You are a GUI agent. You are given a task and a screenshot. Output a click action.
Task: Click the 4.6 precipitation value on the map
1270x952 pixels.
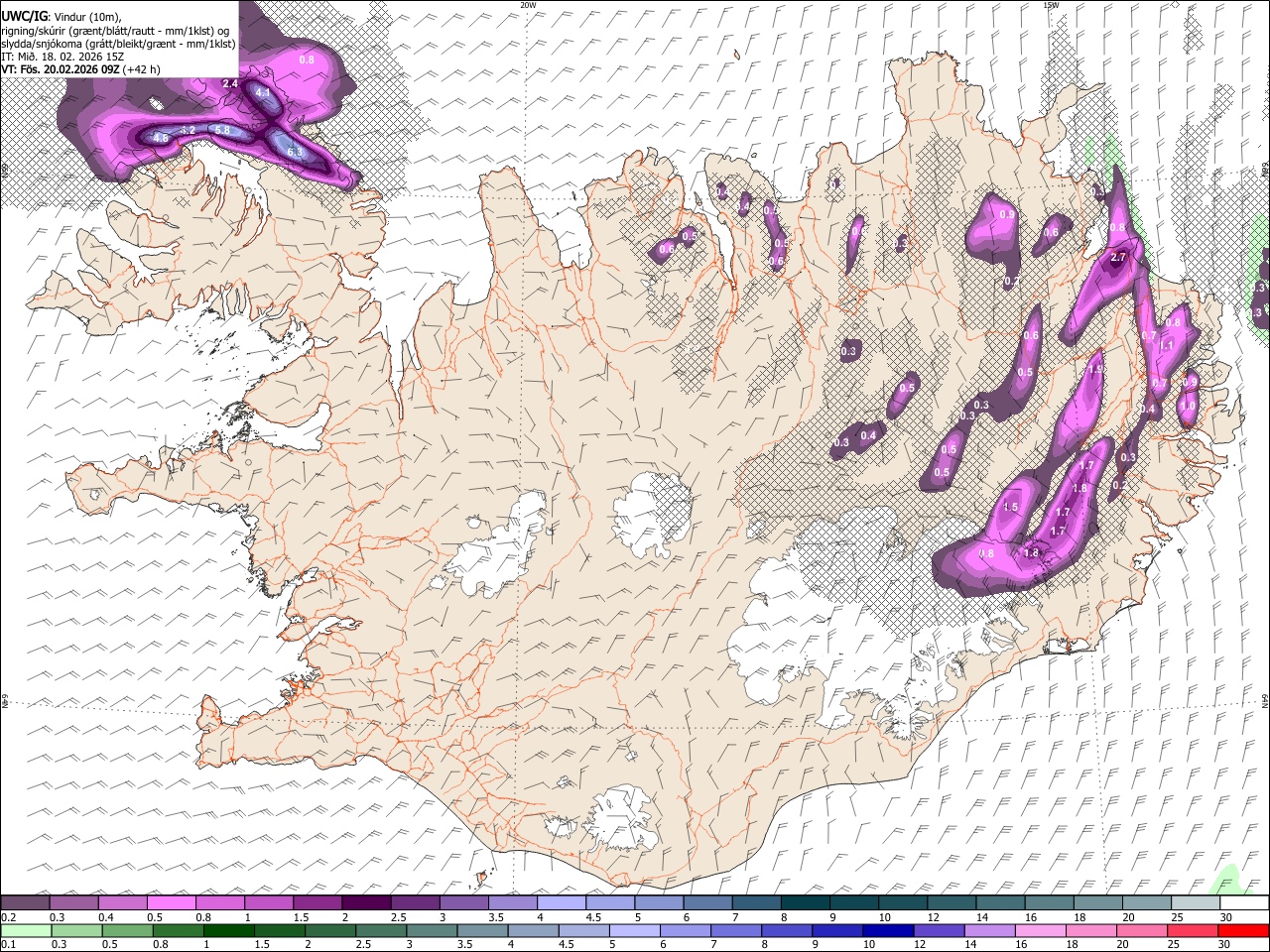[x=161, y=138]
